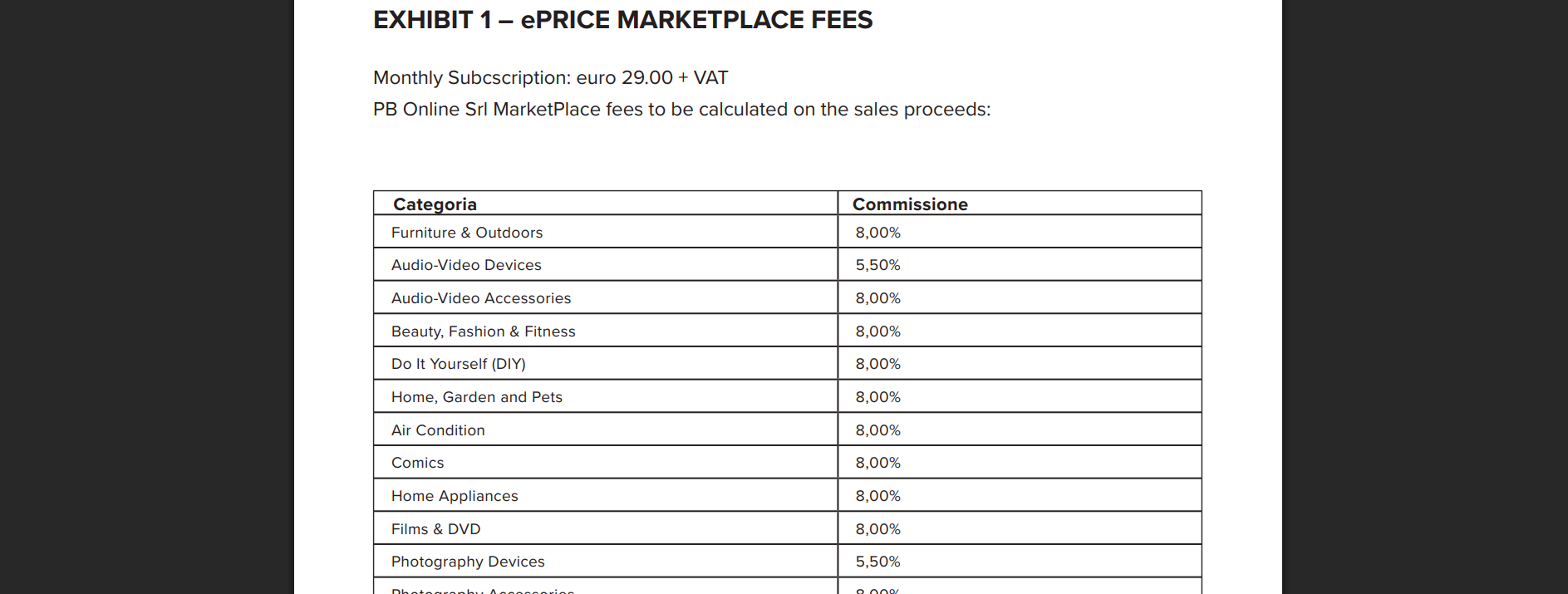This screenshot has height=594, width=1568.
Task: Select the Air Condition category cell
Action: click(x=438, y=430)
